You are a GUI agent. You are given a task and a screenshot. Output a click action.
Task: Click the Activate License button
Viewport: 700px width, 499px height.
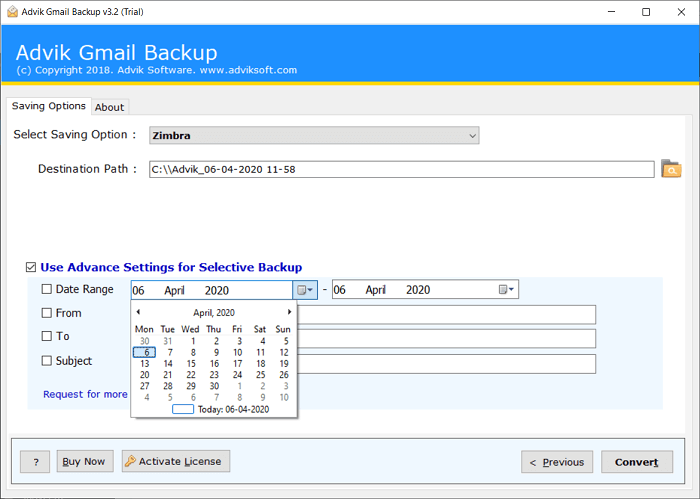[176, 461]
